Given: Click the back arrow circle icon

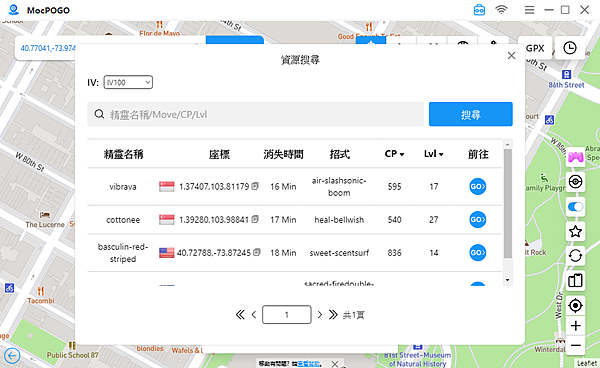Looking at the screenshot, I should [x=12, y=356].
